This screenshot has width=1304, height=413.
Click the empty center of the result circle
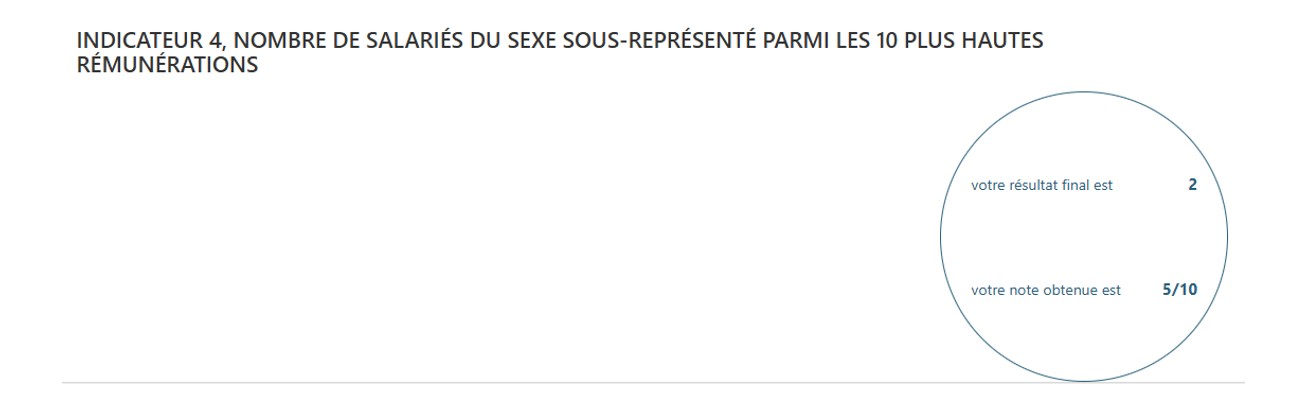[1083, 238]
